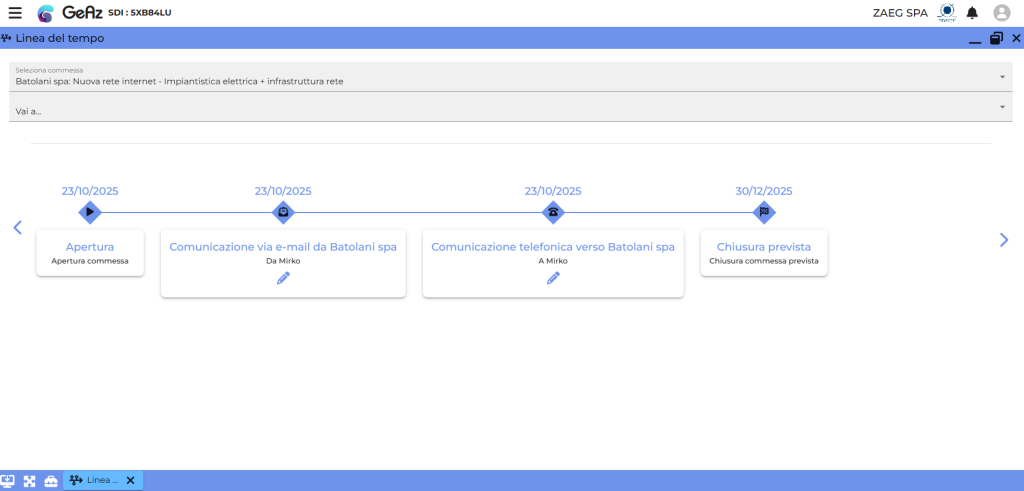Restore the Linea del tempo panel window
Screen dimensions: 1024x491
[x=996, y=38]
